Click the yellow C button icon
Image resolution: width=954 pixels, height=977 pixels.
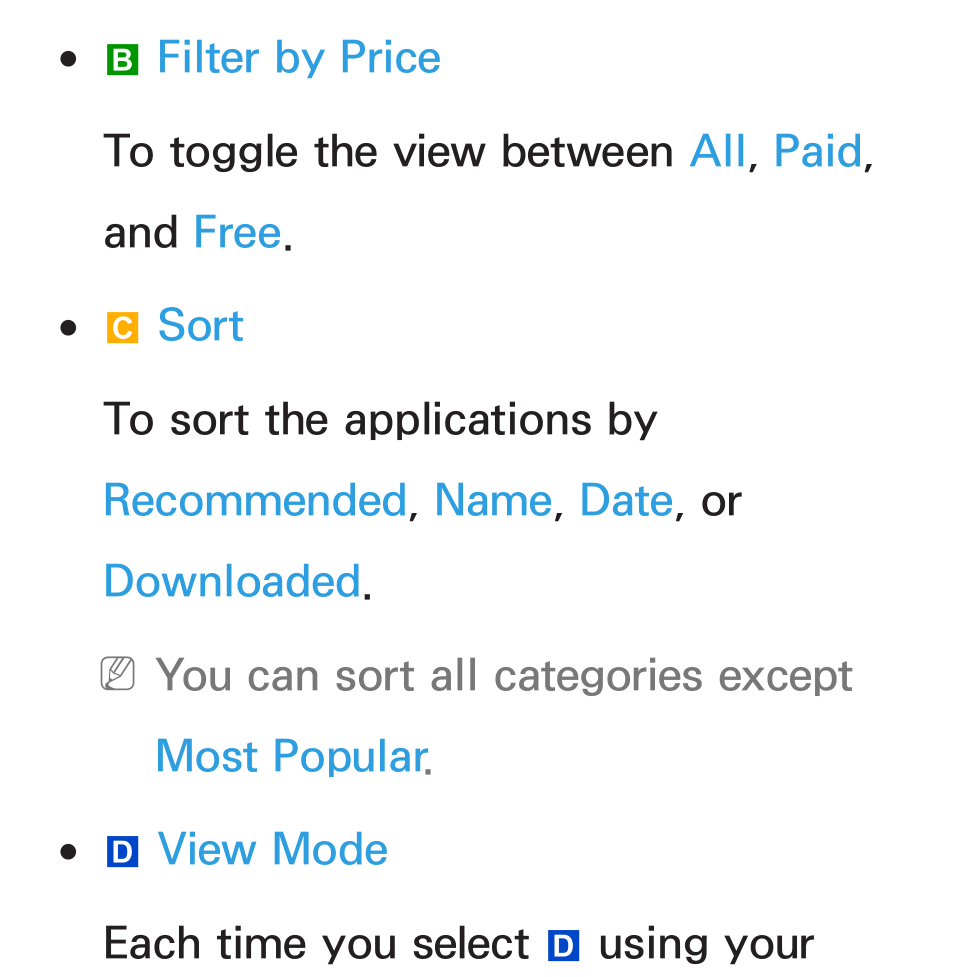(122, 328)
